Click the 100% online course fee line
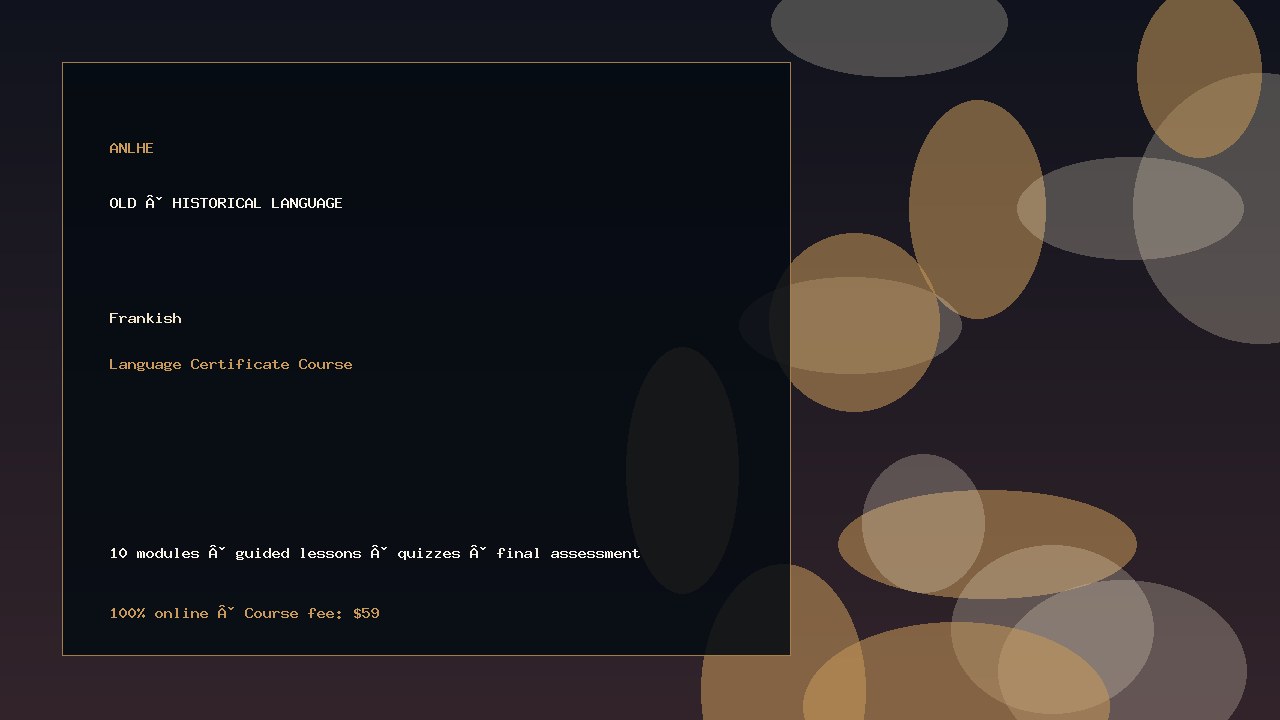 click(244, 613)
